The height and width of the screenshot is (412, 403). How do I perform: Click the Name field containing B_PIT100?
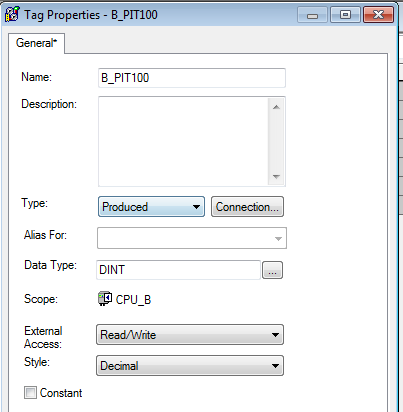(192, 78)
